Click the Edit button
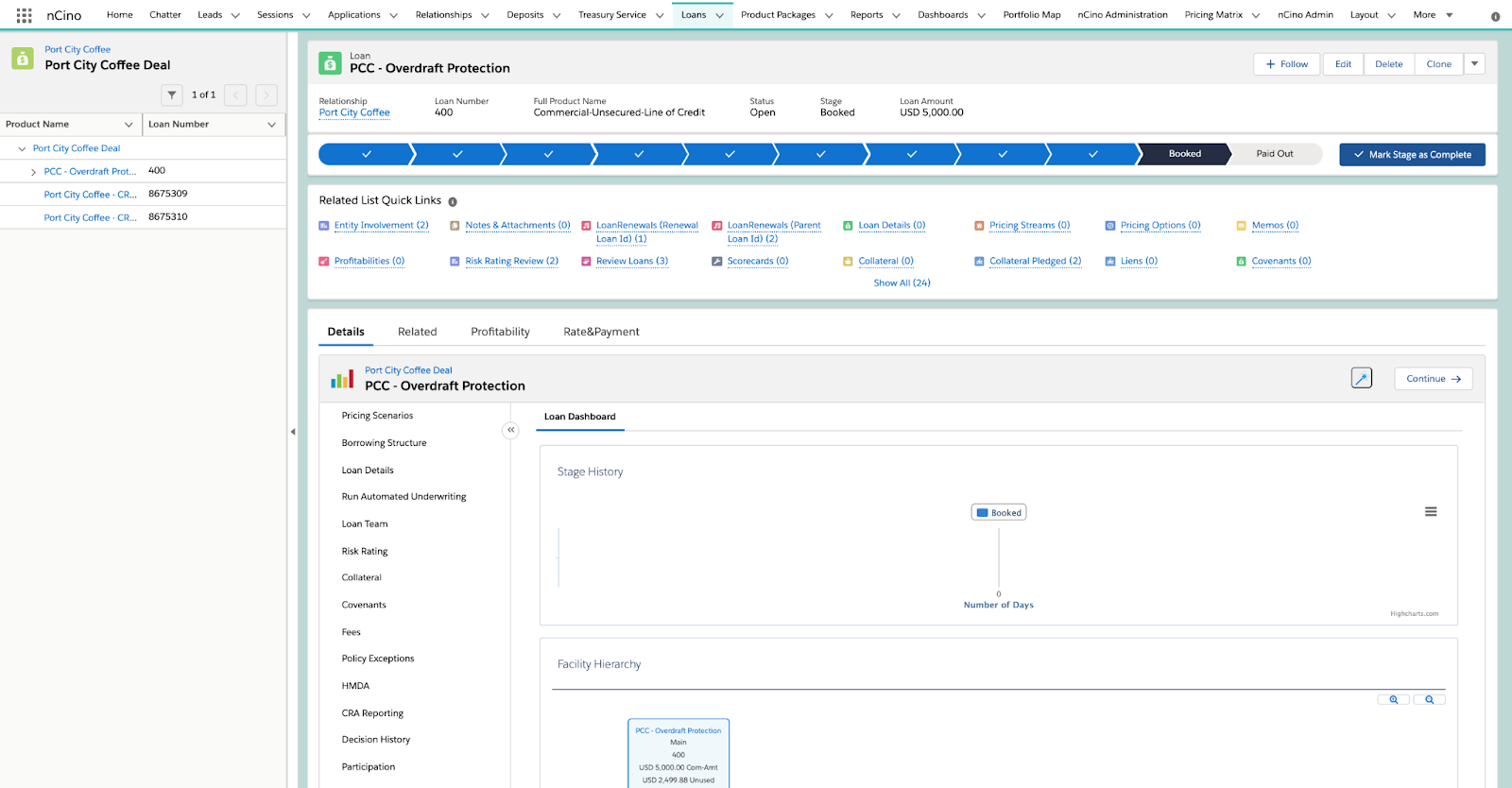The height and width of the screenshot is (788, 1512). [1343, 64]
